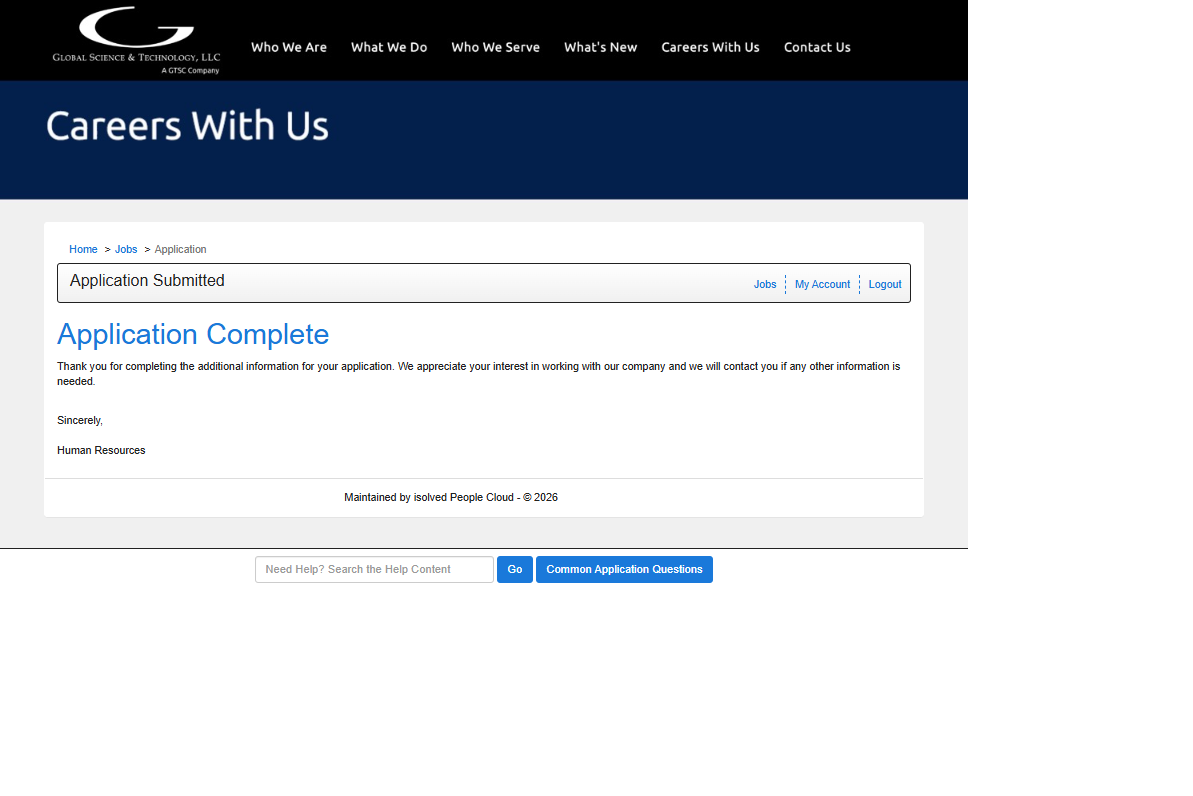Open the What's New menu item

click(600, 47)
